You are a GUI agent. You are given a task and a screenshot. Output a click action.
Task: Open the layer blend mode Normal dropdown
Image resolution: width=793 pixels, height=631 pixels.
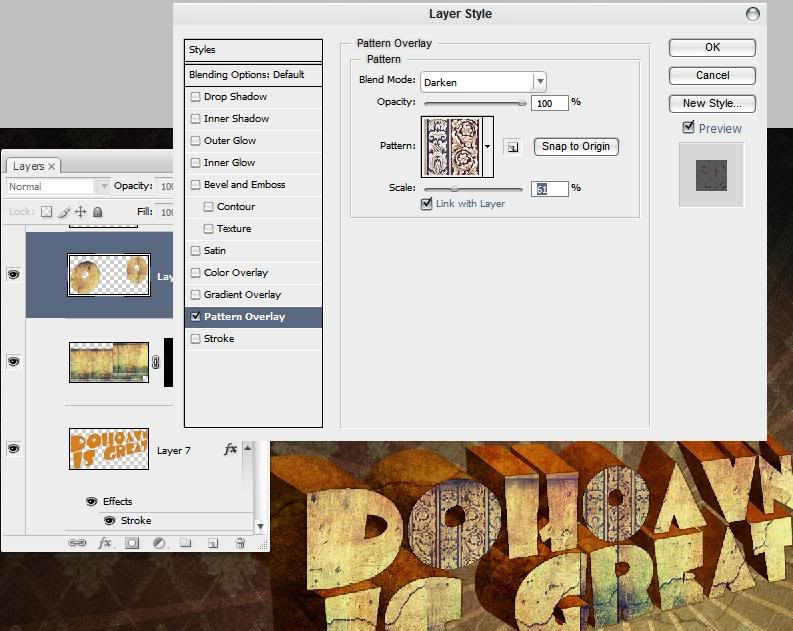coord(58,187)
